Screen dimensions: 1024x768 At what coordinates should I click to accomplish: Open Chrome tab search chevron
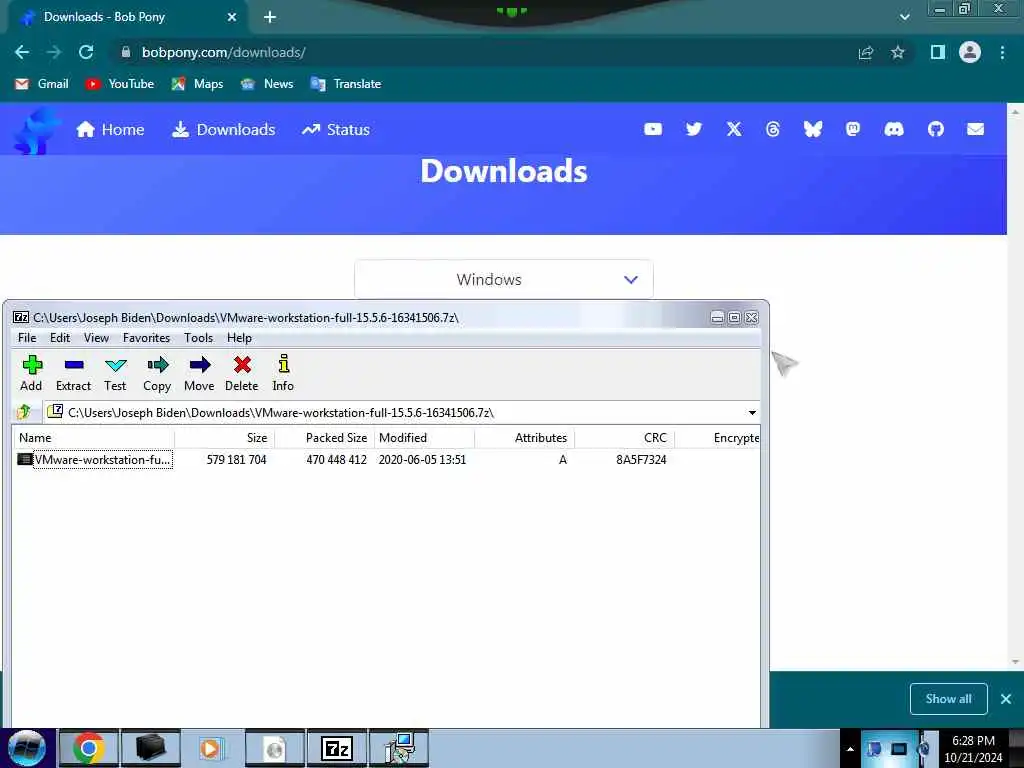pos(904,17)
